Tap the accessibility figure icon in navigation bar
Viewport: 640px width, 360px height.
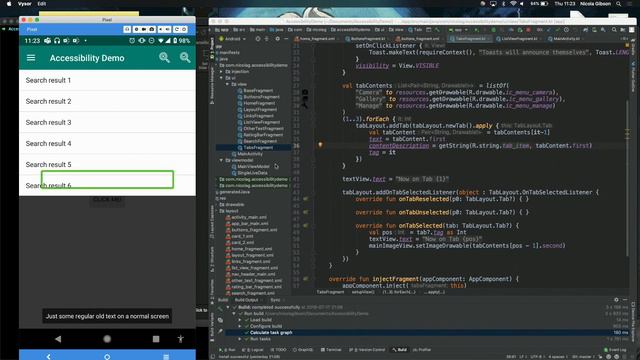click(x=180, y=338)
